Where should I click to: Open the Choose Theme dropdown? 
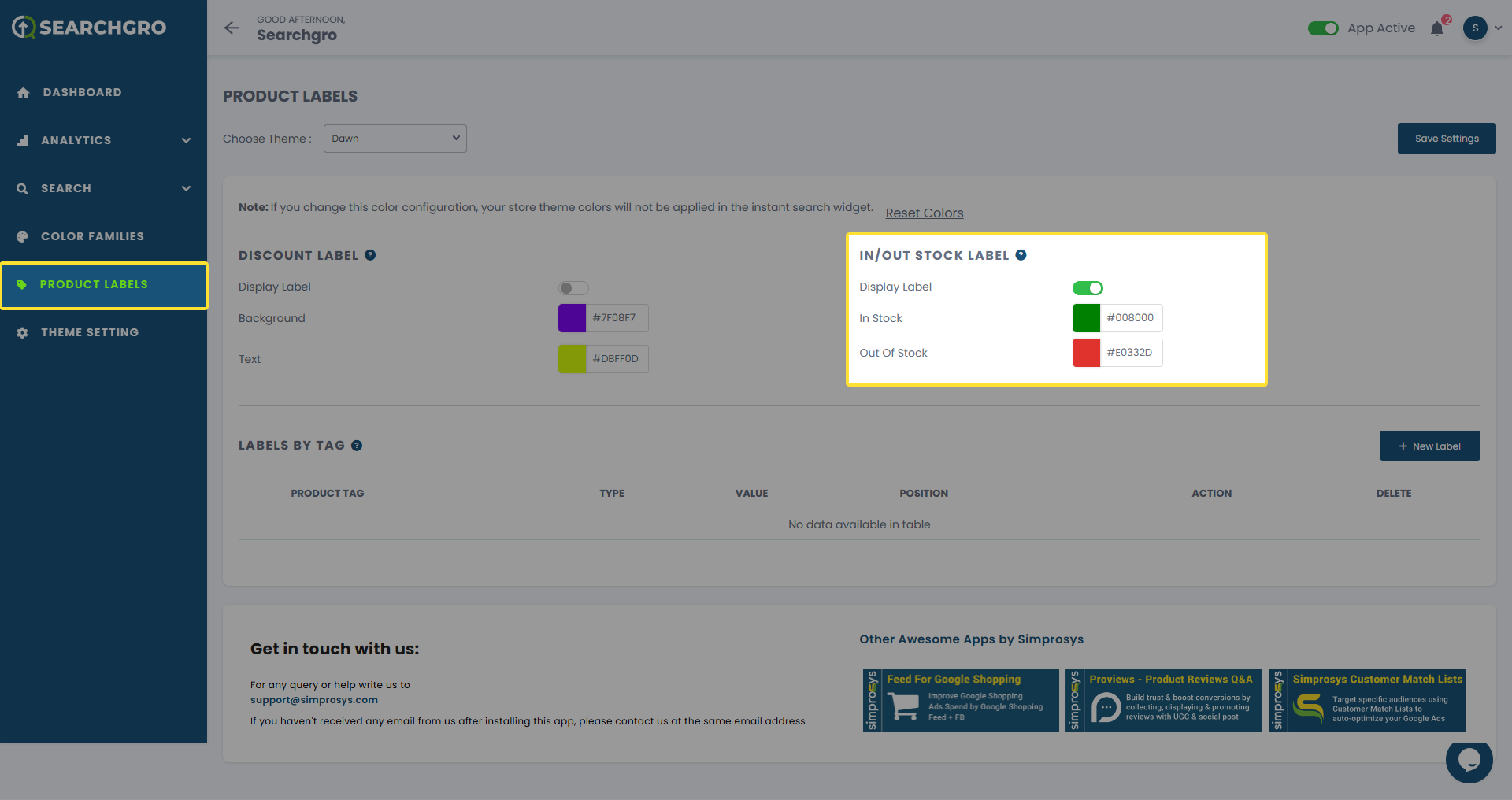pyautogui.click(x=395, y=139)
